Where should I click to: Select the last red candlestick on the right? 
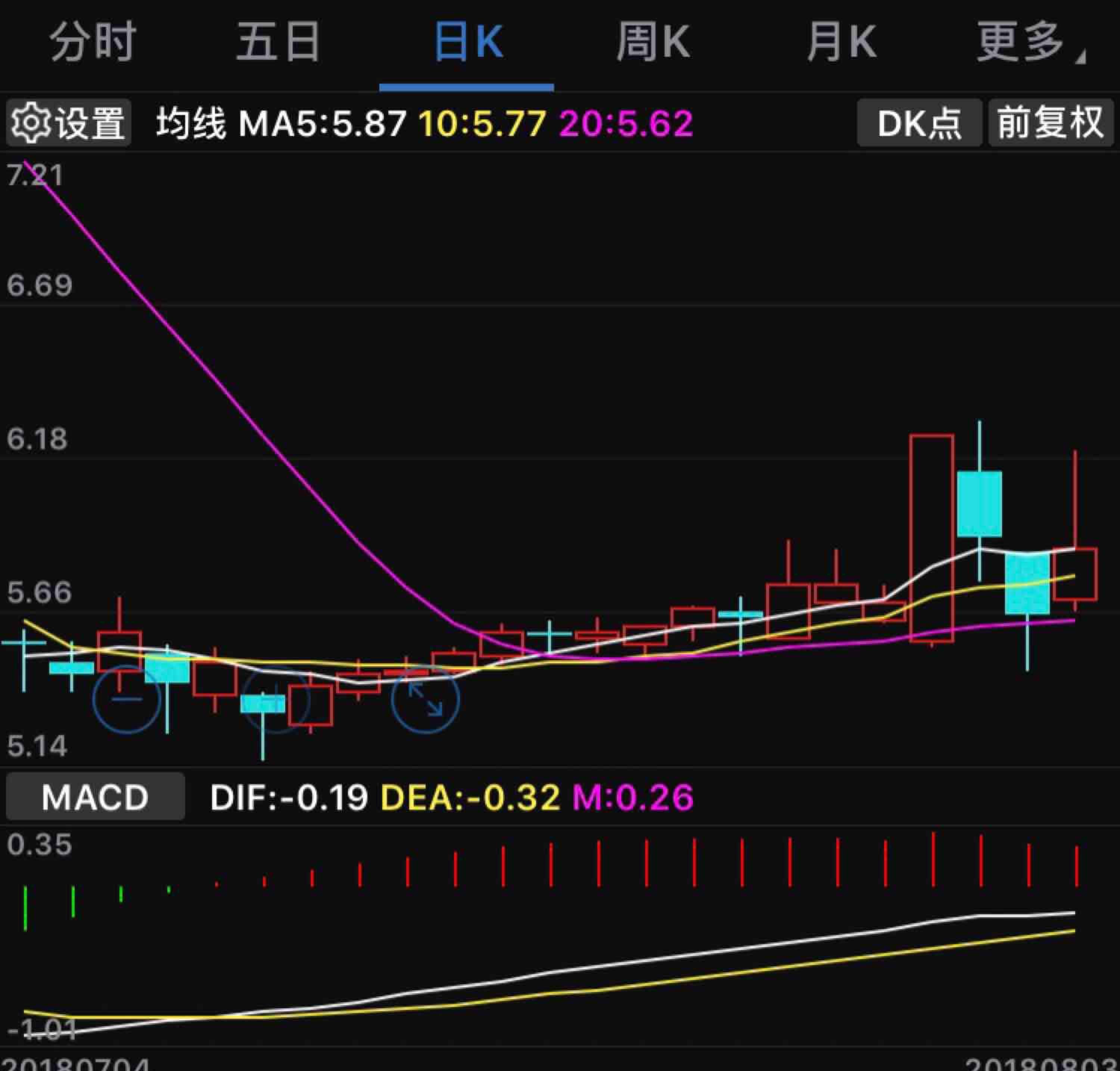(x=1075, y=574)
